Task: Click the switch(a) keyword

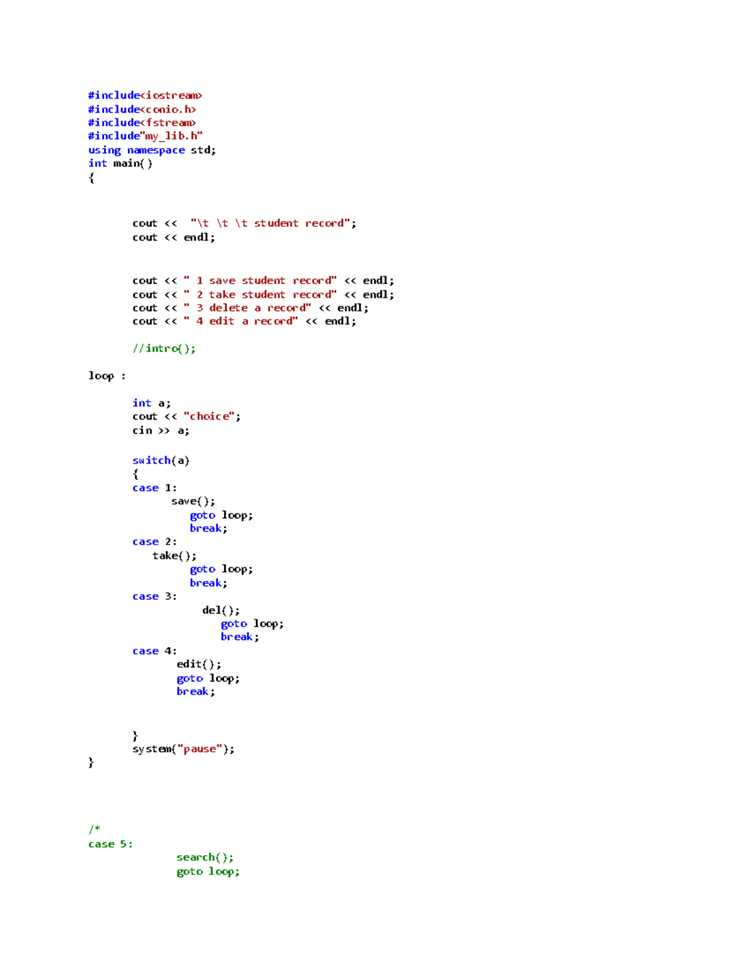Action: [161, 460]
